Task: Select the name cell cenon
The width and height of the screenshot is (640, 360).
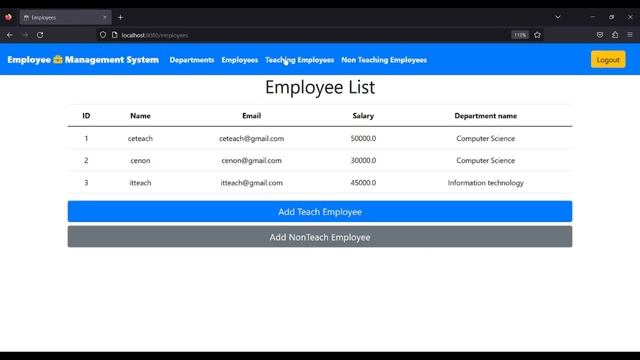Action: click(x=140, y=160)
